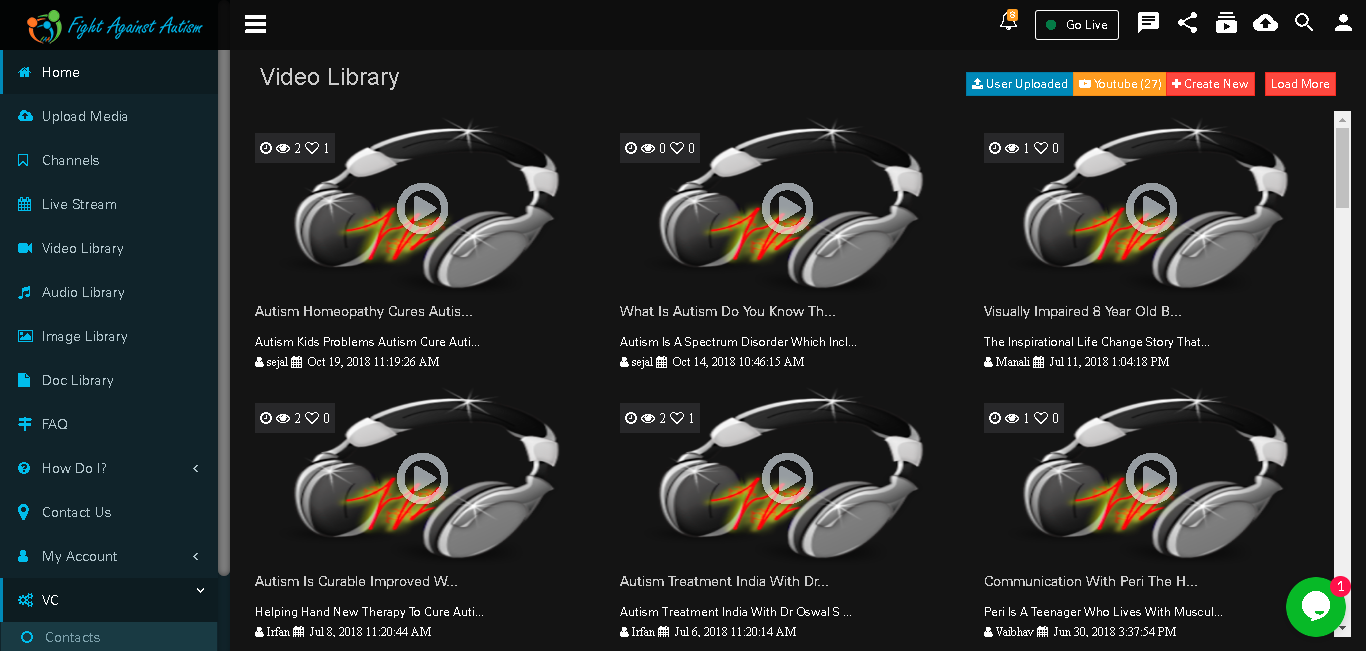Click the share icon in top bar
Image resolution: width=1366 pixels, height=651 pixels.
pos(1187,22)
